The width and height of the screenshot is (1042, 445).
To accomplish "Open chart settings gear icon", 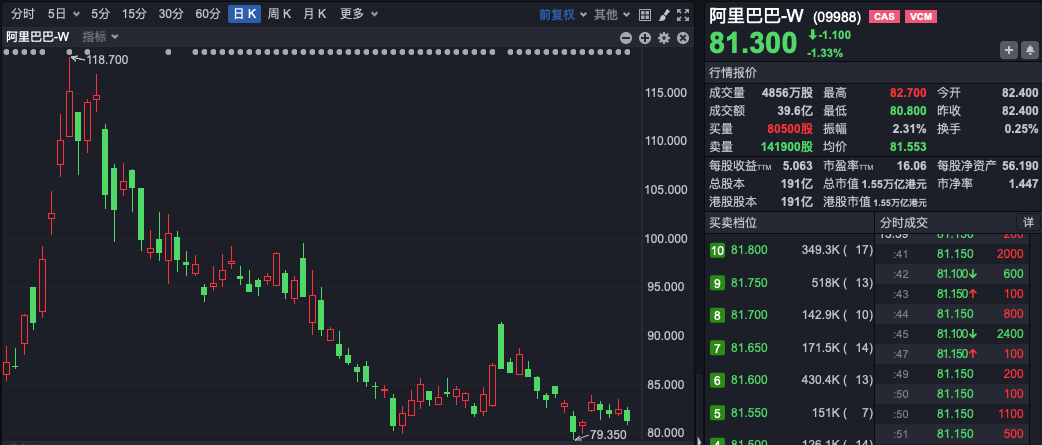I will (x=664, y=38).
